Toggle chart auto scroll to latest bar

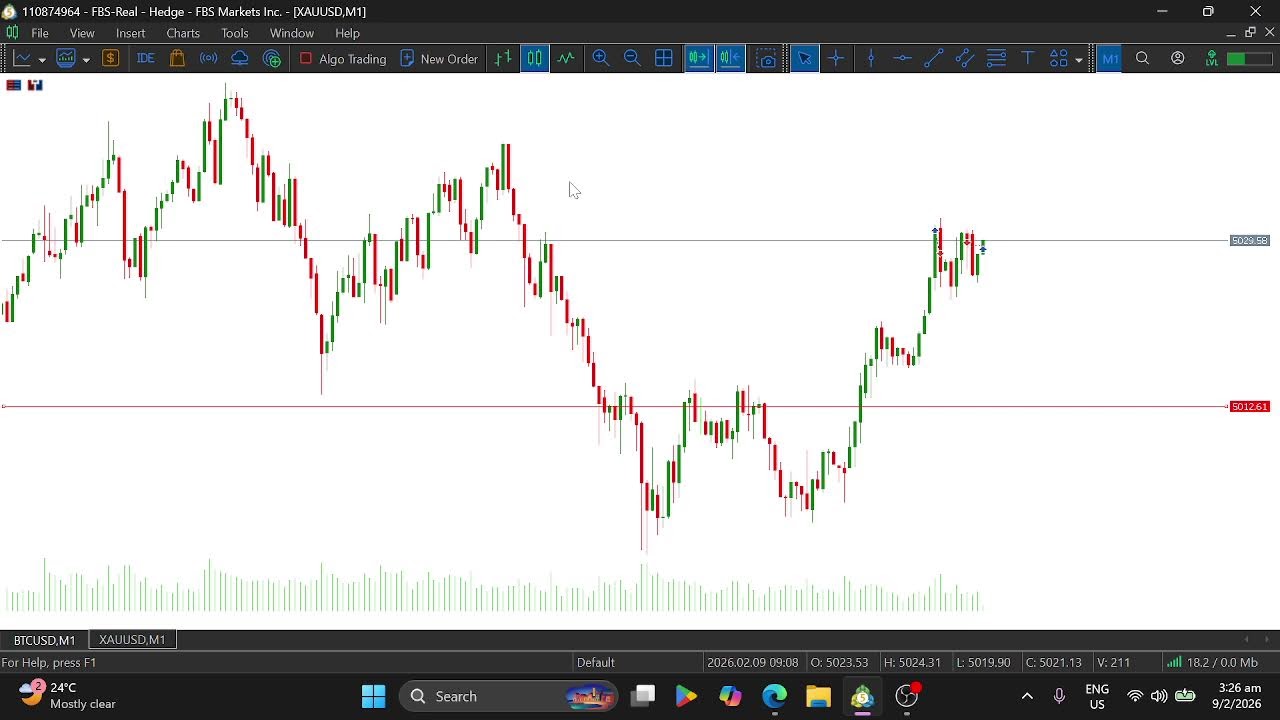[698, 59]
